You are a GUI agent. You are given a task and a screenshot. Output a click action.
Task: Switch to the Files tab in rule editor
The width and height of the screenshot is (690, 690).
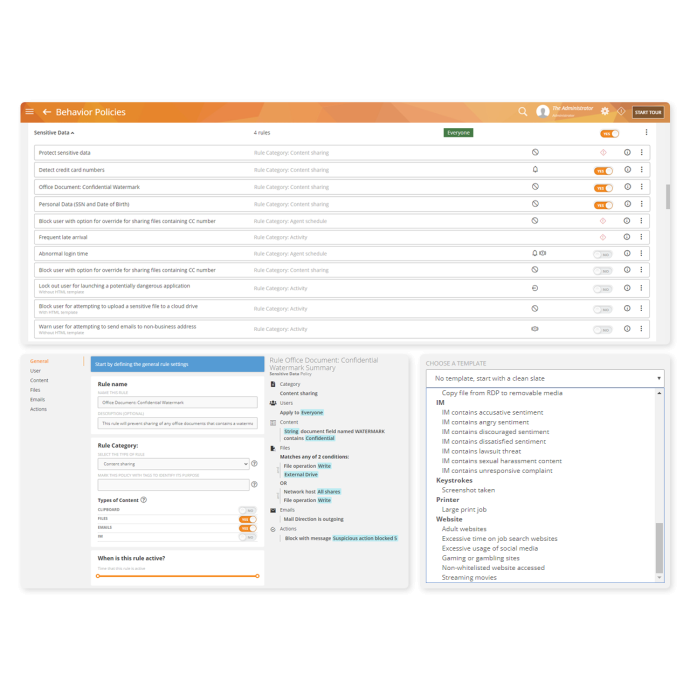pos(36,390)
